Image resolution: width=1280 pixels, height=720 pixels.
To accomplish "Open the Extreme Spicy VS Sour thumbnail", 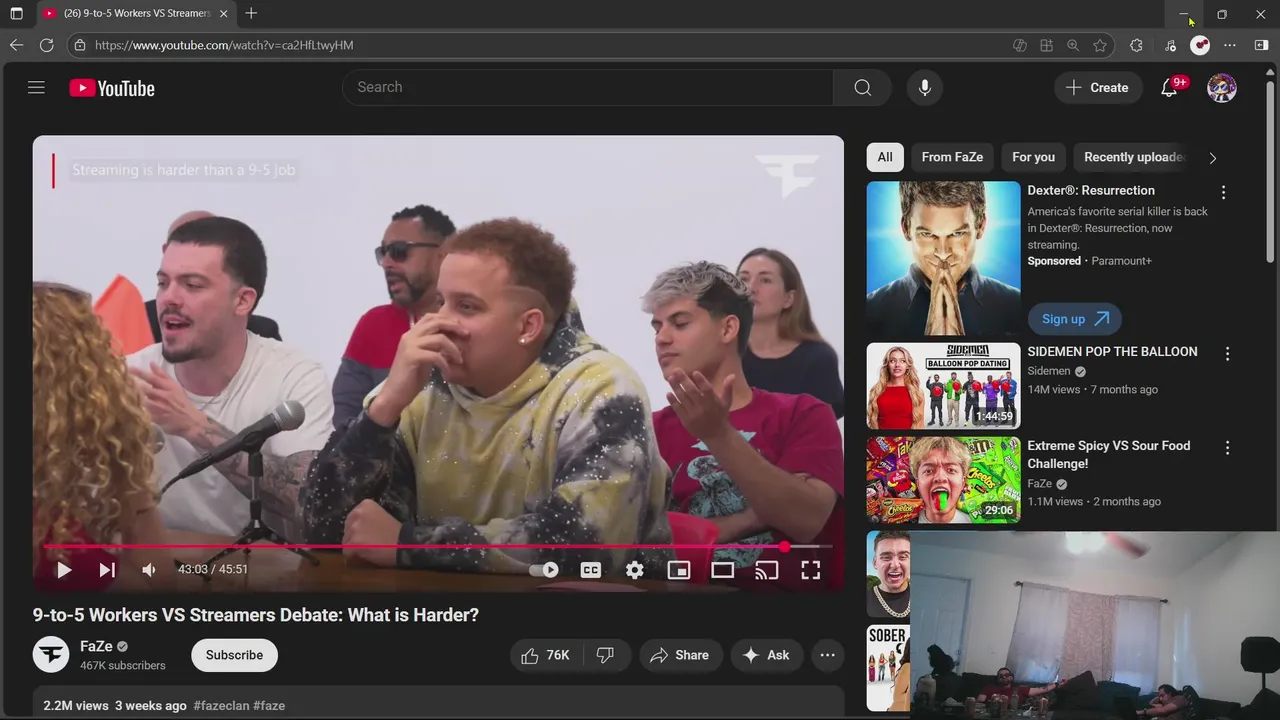I will point(943,480).
